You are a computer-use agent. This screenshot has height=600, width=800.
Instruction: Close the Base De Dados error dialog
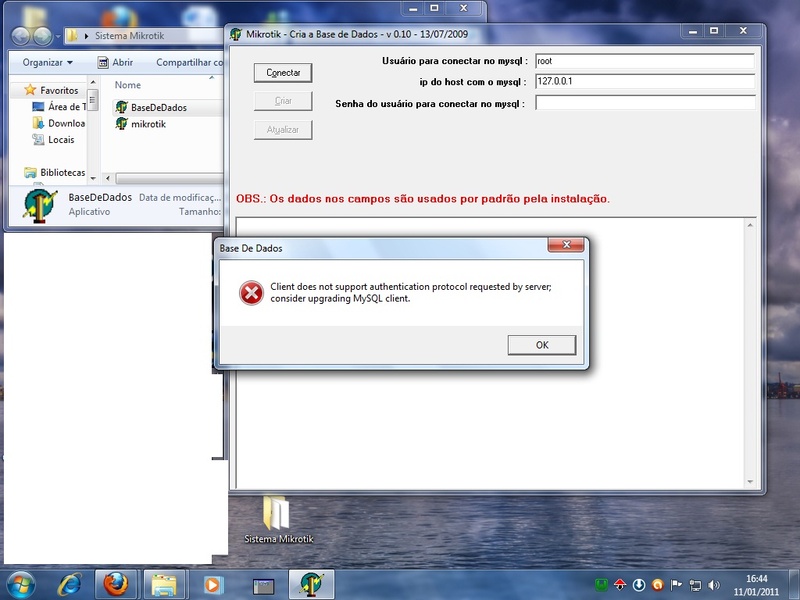point(566,245)
